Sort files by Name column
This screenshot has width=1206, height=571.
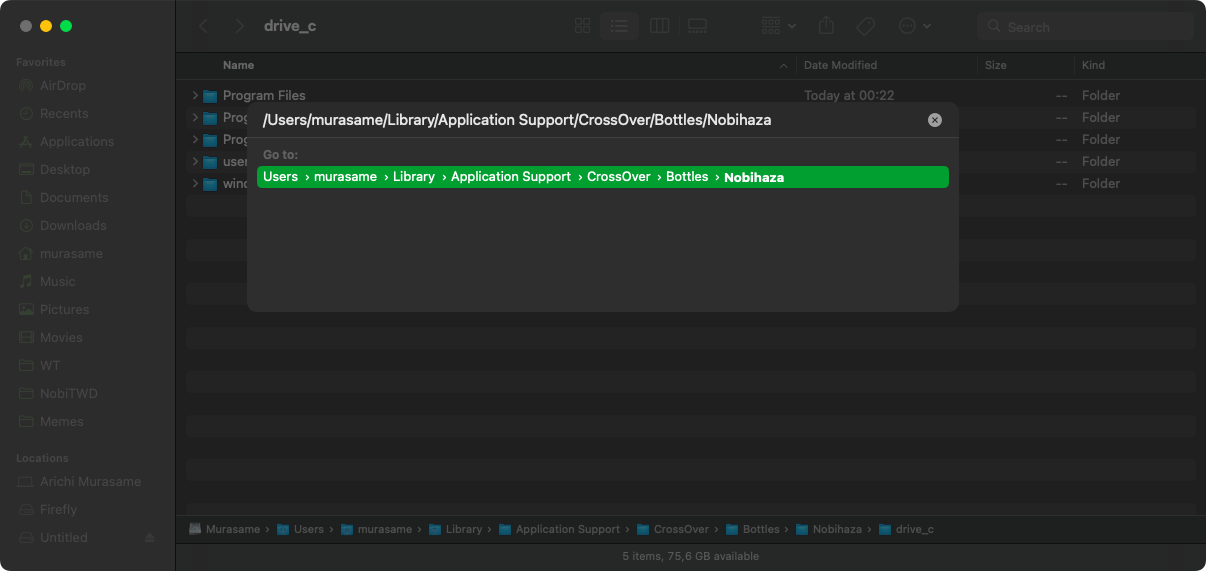pyautogui.click(x=239, y=65)
